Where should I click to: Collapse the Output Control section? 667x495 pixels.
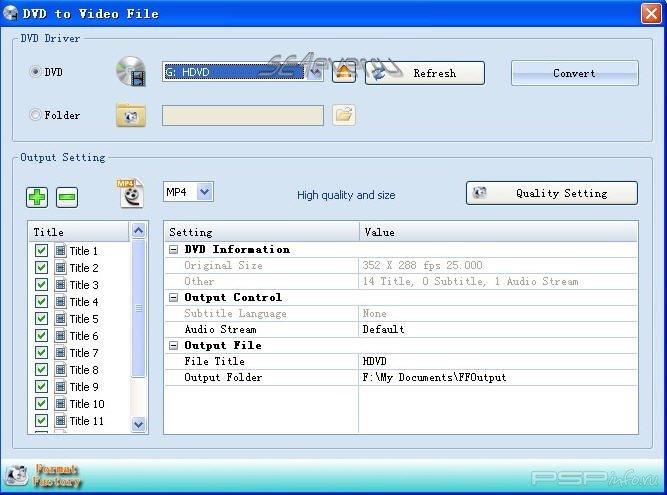click(173, 298)
